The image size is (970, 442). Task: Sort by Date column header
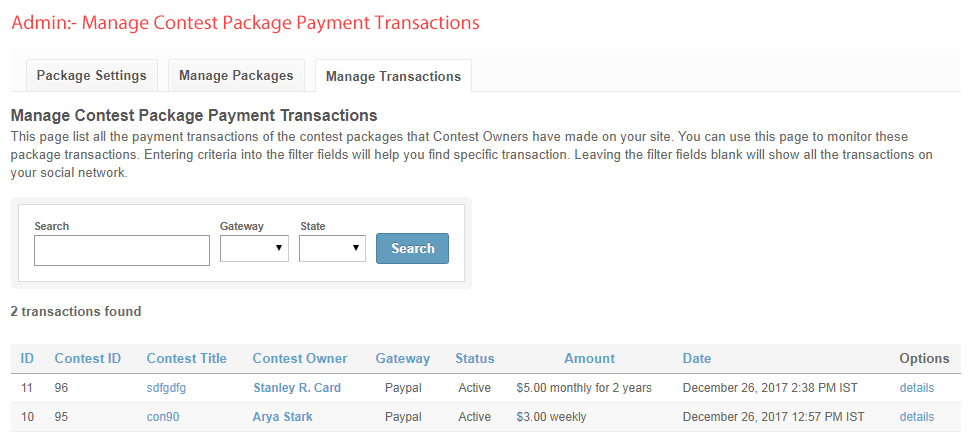(697, 358)
